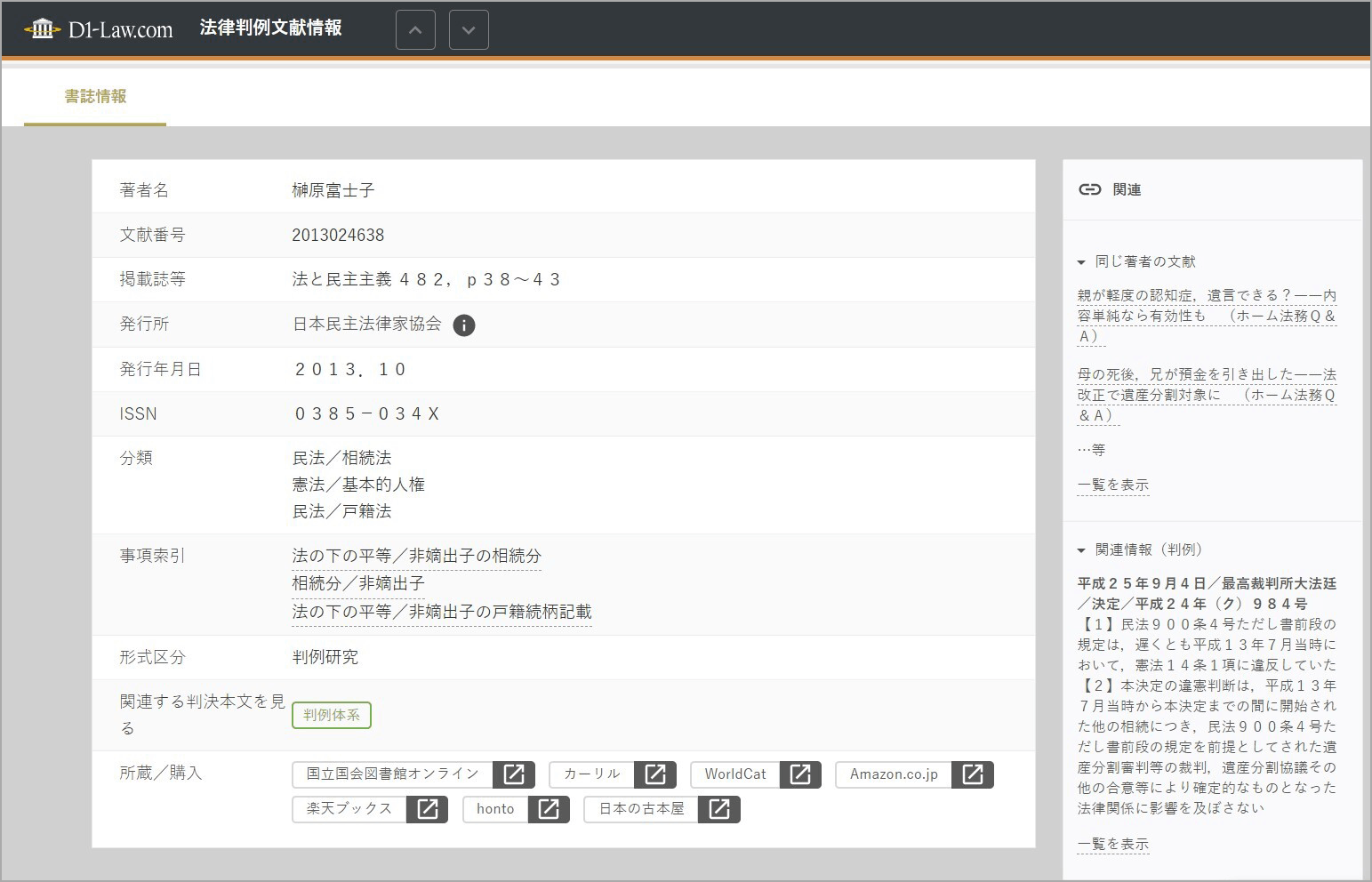Go to next record with down chevron
This screenshot has height=882, width=1372.
coord(469,30)
